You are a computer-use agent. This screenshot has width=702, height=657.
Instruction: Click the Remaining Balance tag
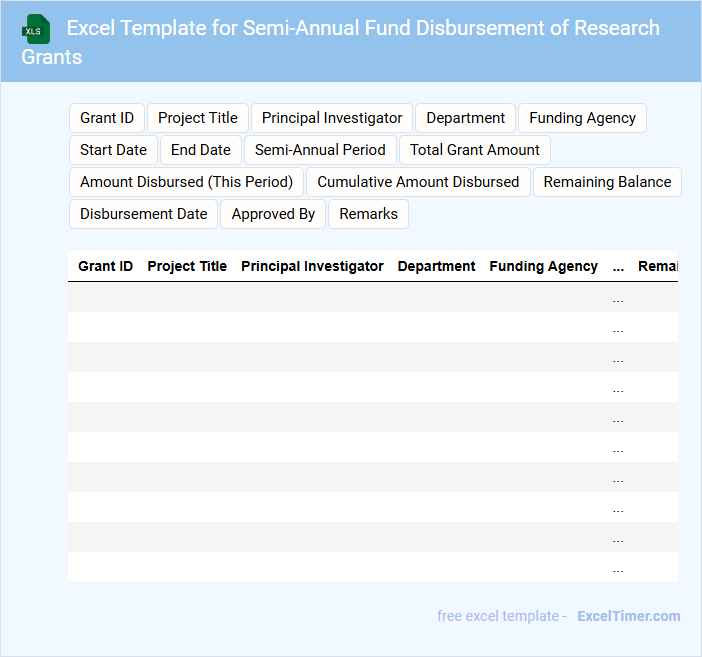[x=607, y=182]
